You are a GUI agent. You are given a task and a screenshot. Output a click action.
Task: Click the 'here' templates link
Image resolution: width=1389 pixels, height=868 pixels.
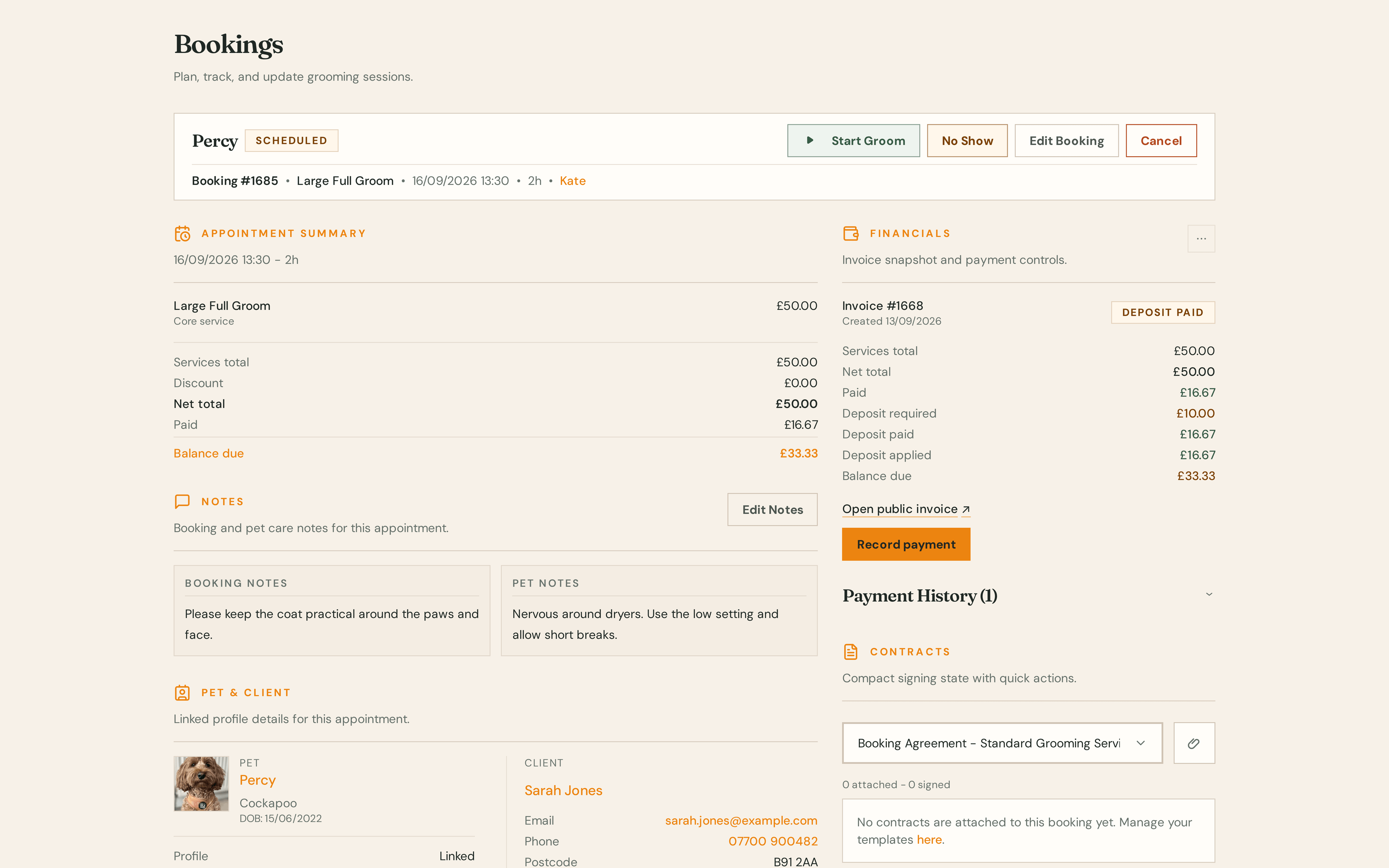[x=929, y=840]
